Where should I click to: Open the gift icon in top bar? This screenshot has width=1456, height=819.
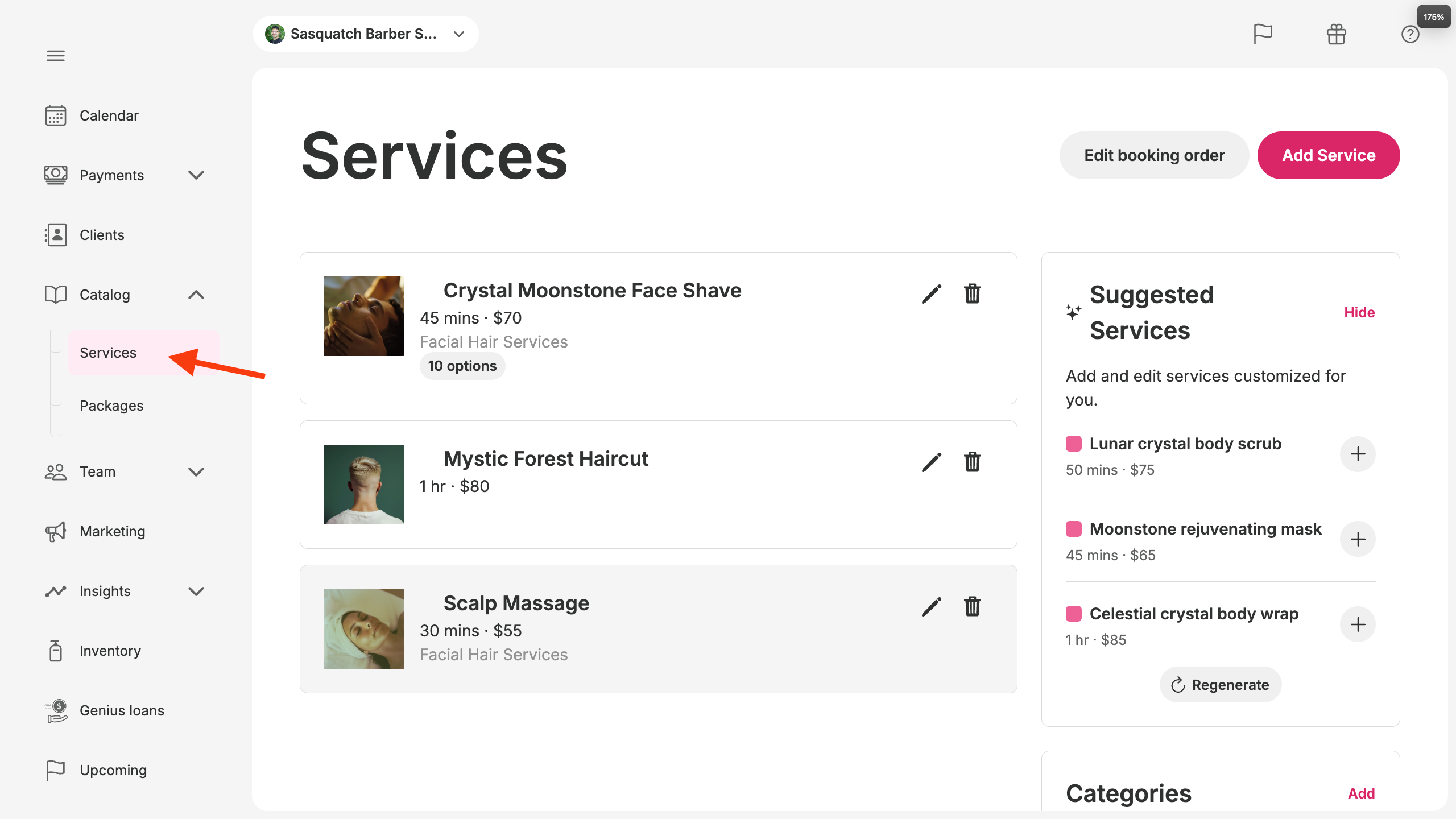[1337, 34]
